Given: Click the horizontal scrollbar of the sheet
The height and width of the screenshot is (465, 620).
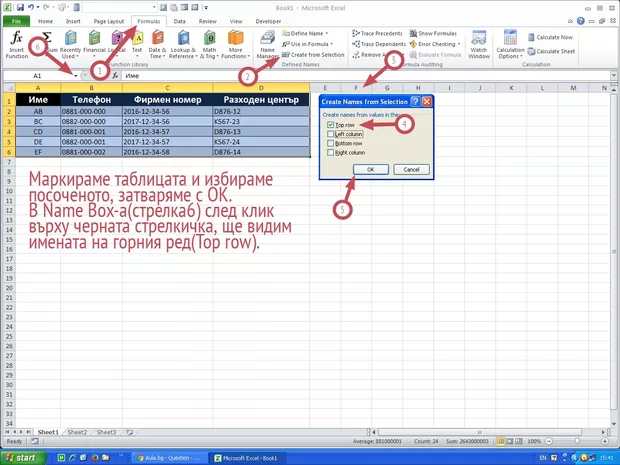Looking at the screenshot, I should (x=480, y=432).
